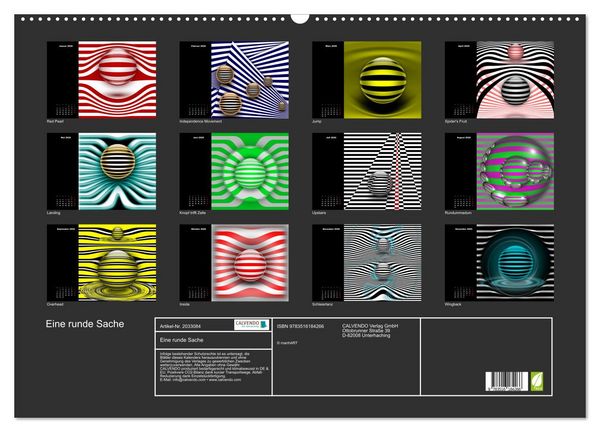Click the CALVENDO logo badge
Screen dimensions: 600x432
(251, 324)
